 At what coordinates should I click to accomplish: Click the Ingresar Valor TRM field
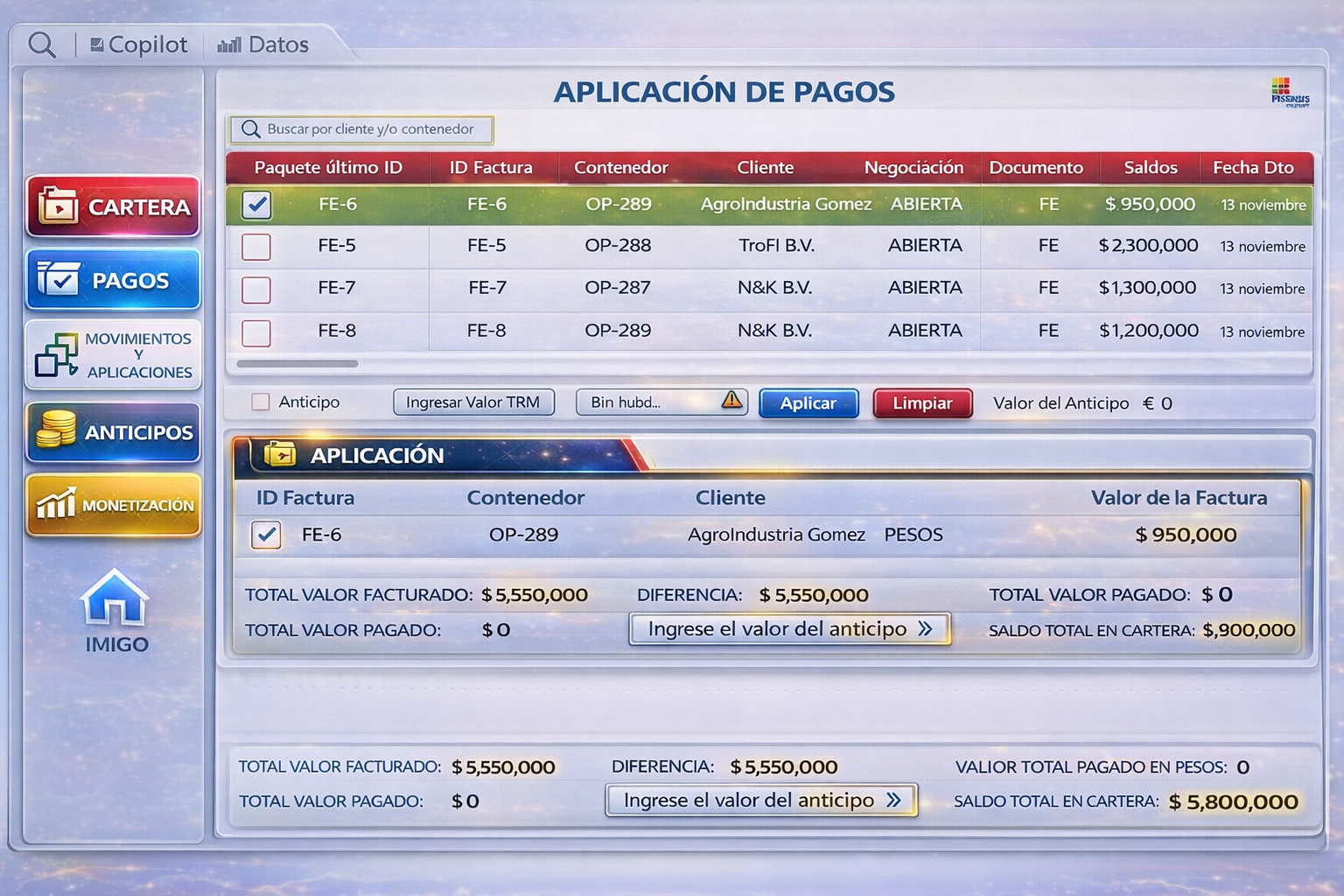click(x=473, y=402)
